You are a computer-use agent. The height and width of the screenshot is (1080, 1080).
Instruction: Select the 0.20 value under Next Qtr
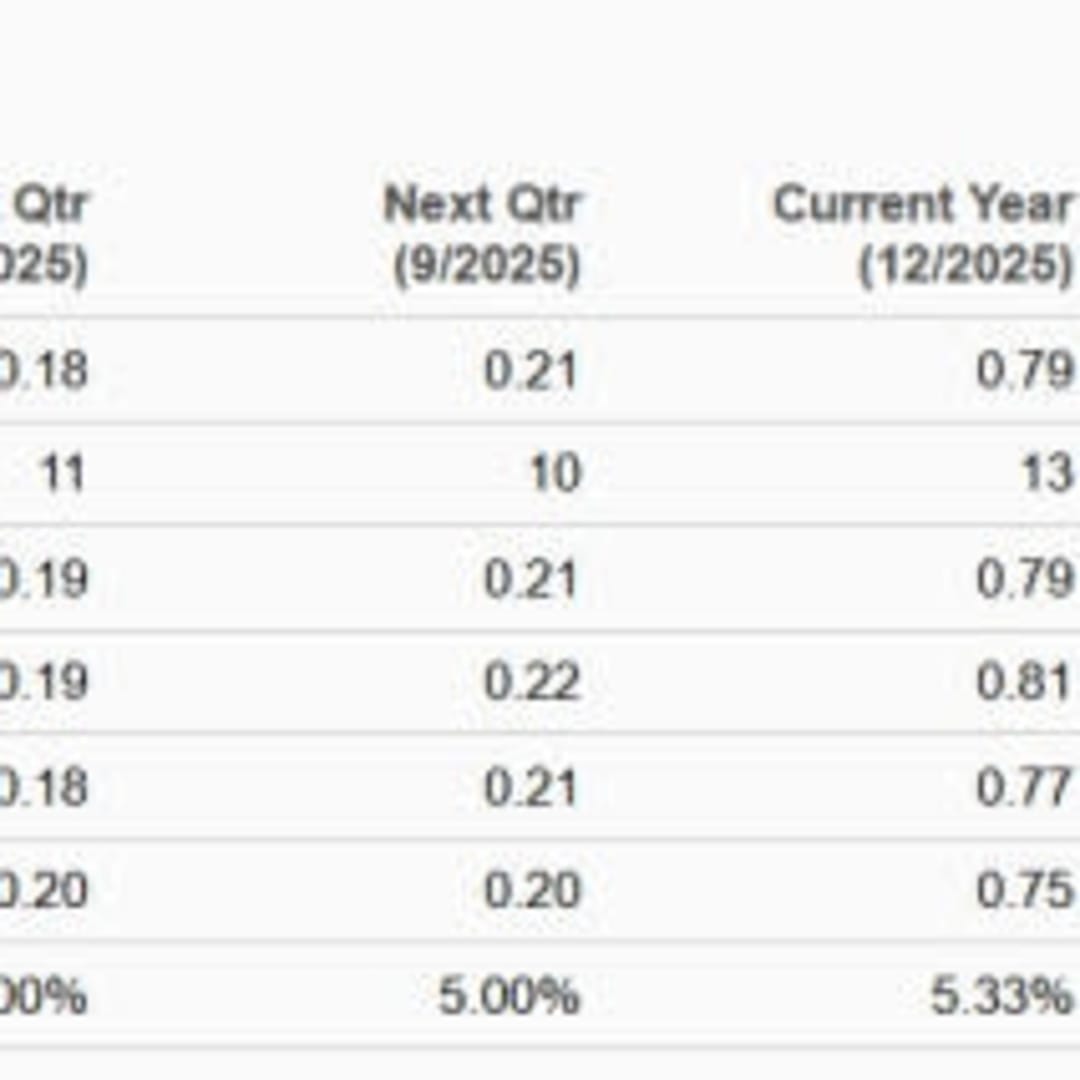tap(532, 890)
